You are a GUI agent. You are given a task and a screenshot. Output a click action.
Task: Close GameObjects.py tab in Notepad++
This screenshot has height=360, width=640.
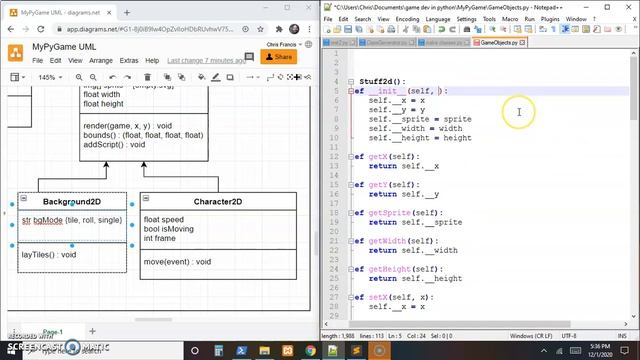point(522,42)
